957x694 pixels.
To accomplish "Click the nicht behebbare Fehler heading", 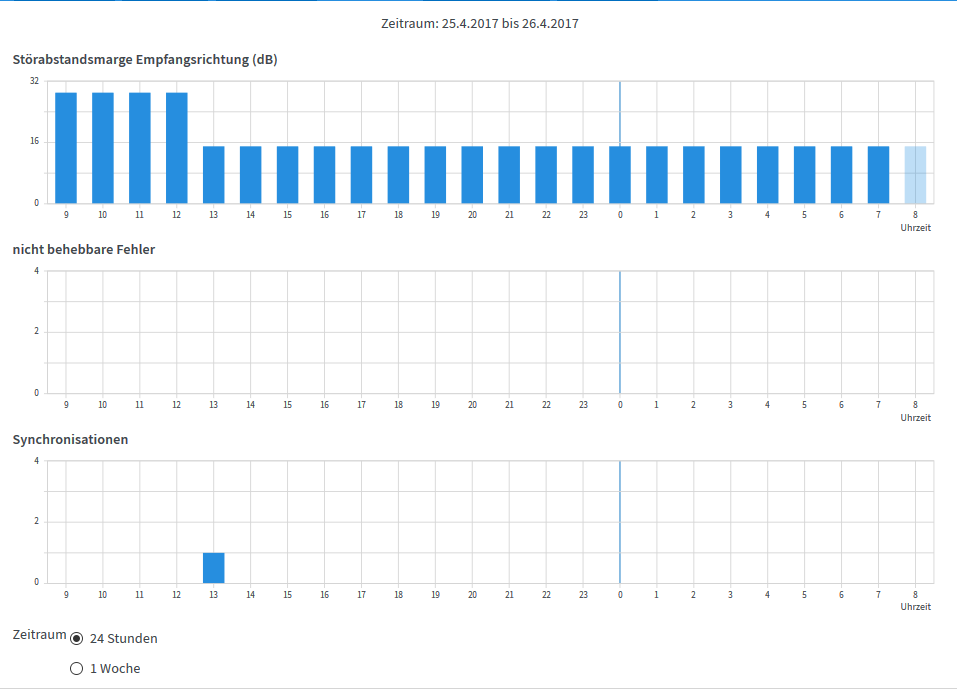I will pos(84,250).
